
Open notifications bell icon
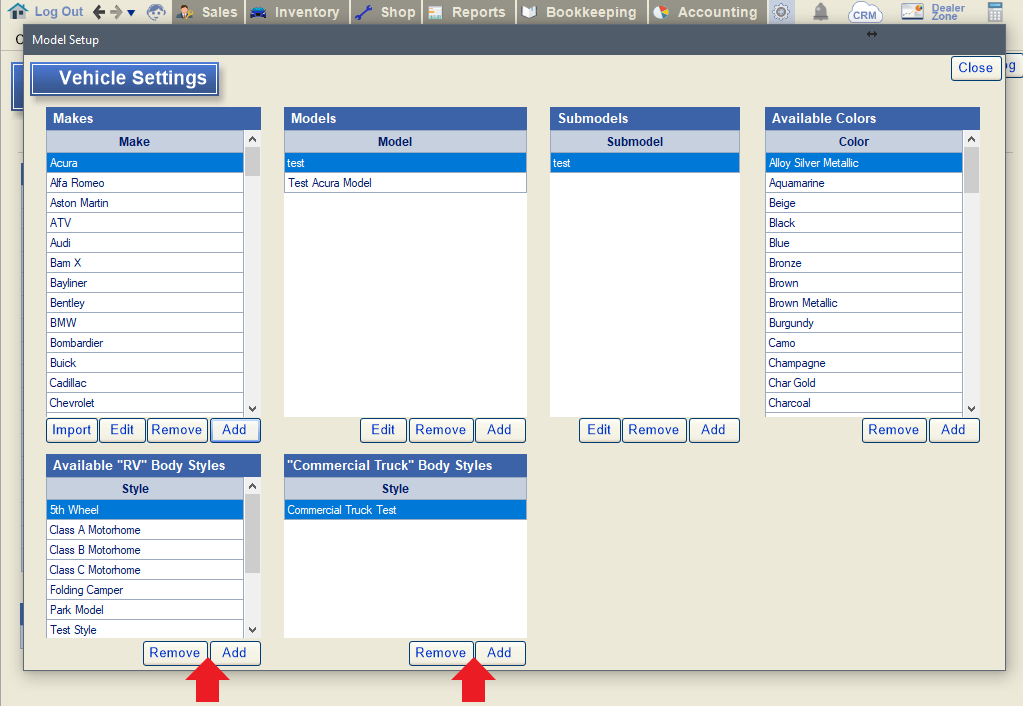pyautogui.click(x=821, y=12)
